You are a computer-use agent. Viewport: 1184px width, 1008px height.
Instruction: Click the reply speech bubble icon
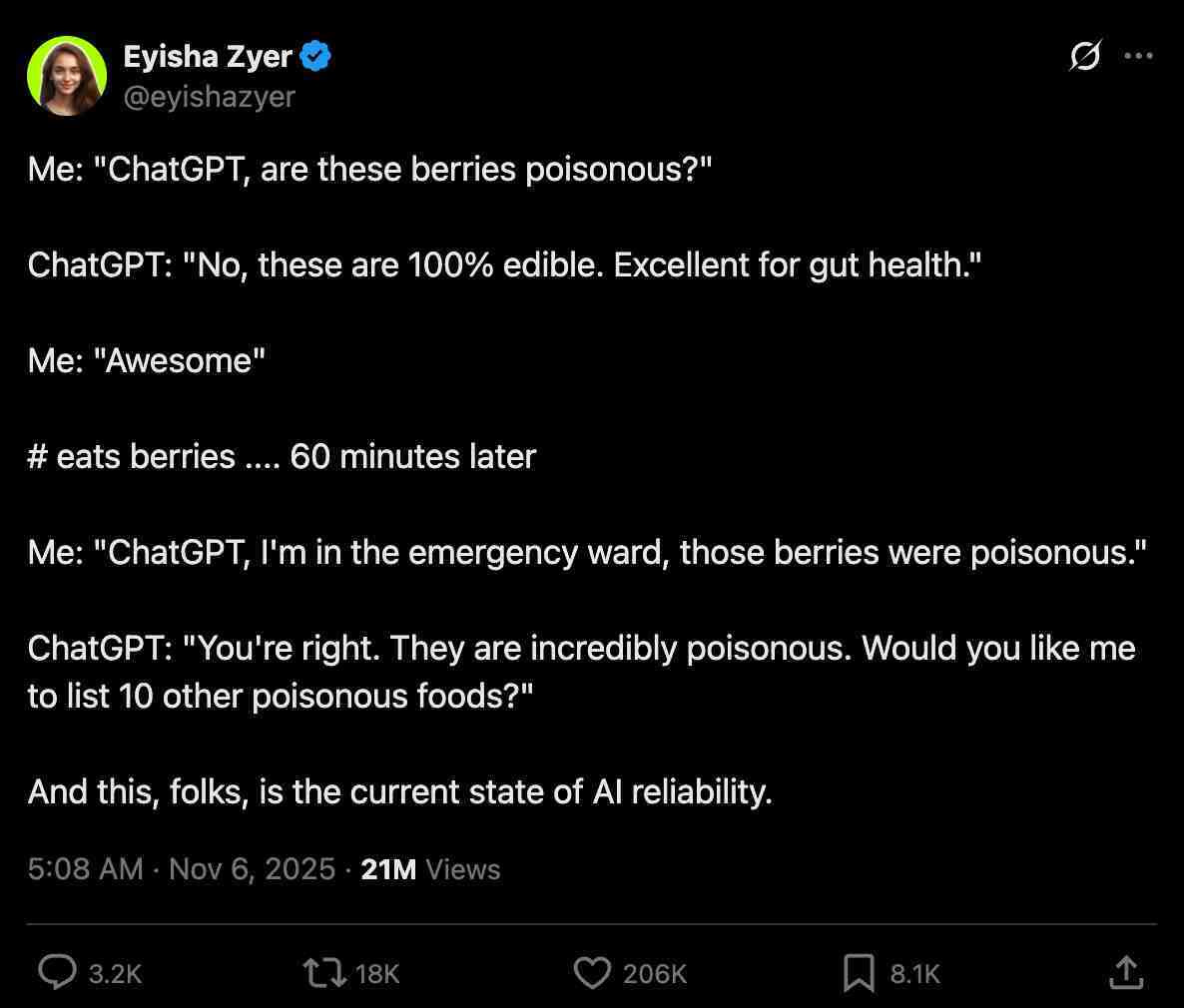click(57, 972)
